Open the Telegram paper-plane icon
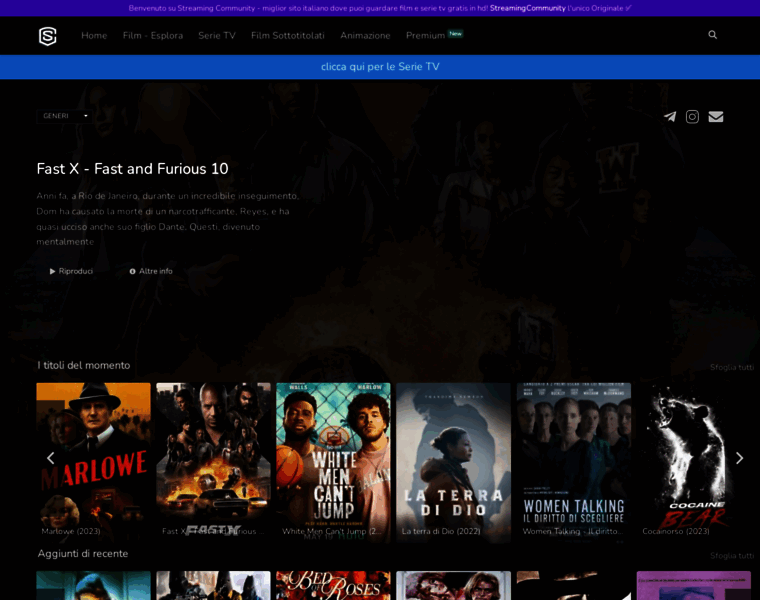This screenshot has height=600, width=760. click(670, 117)
